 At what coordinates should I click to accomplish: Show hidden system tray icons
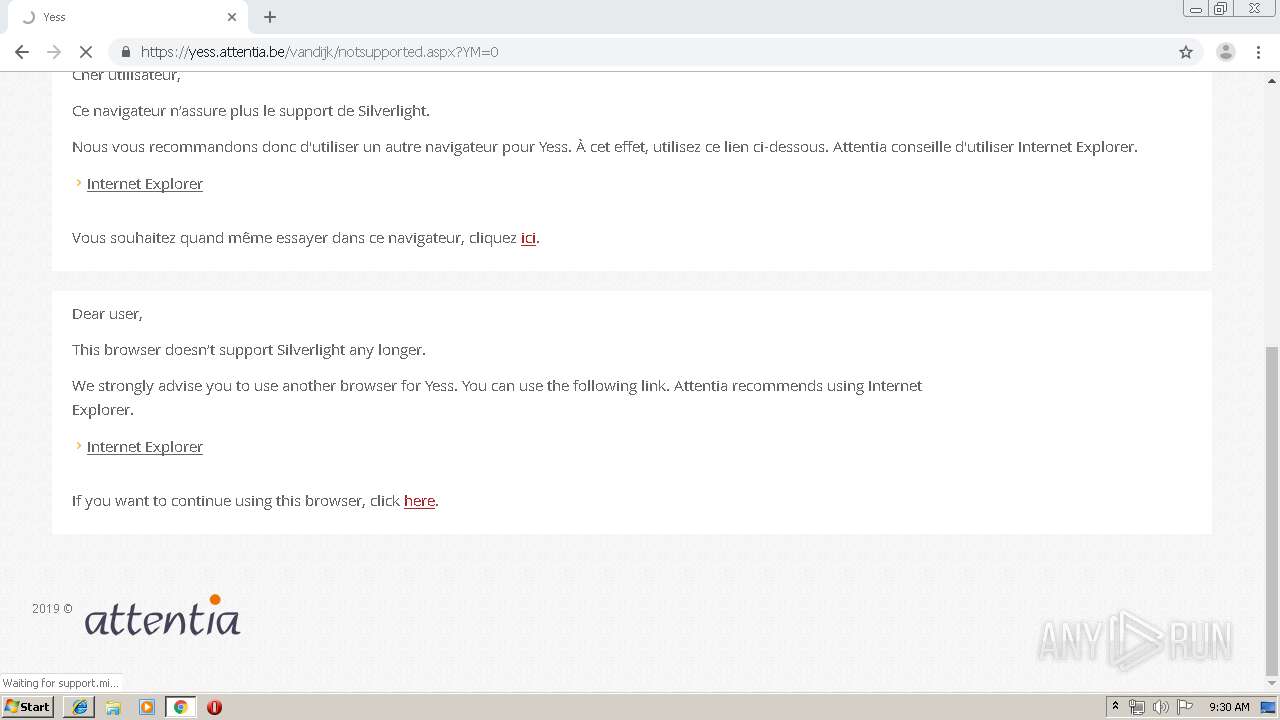point(1115,707)
